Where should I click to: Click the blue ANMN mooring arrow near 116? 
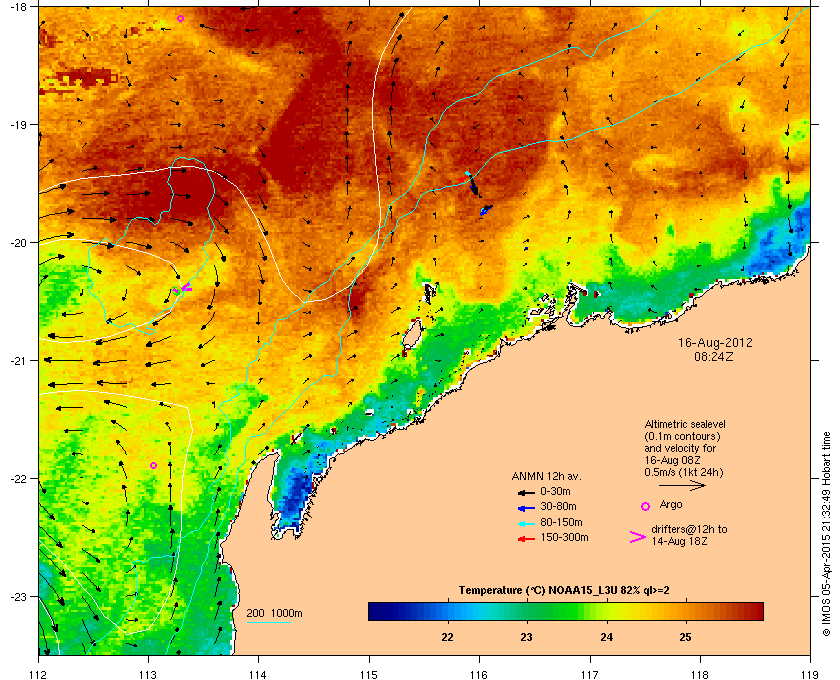tap(486, 210)
